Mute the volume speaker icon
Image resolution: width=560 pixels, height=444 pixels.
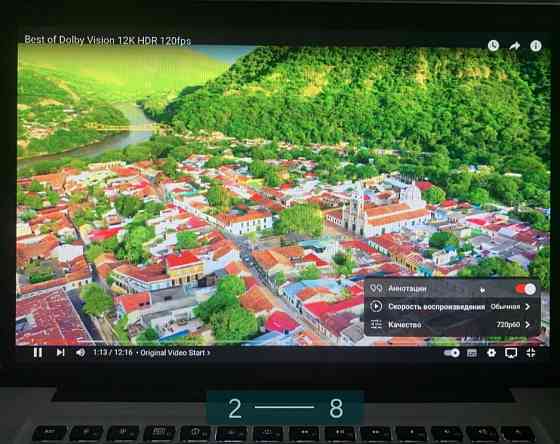click(x=80, y=353)
